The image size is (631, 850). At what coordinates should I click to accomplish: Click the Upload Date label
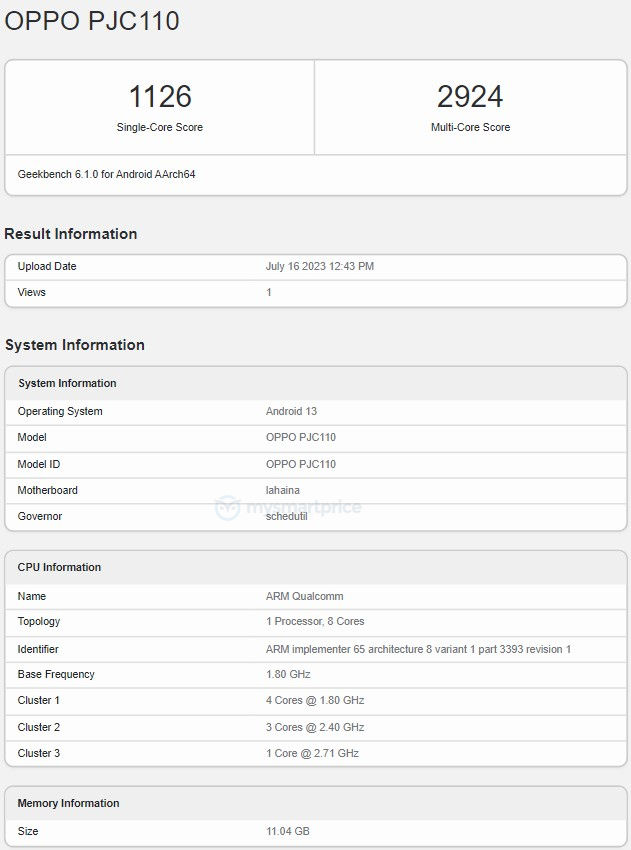[47, 266]
